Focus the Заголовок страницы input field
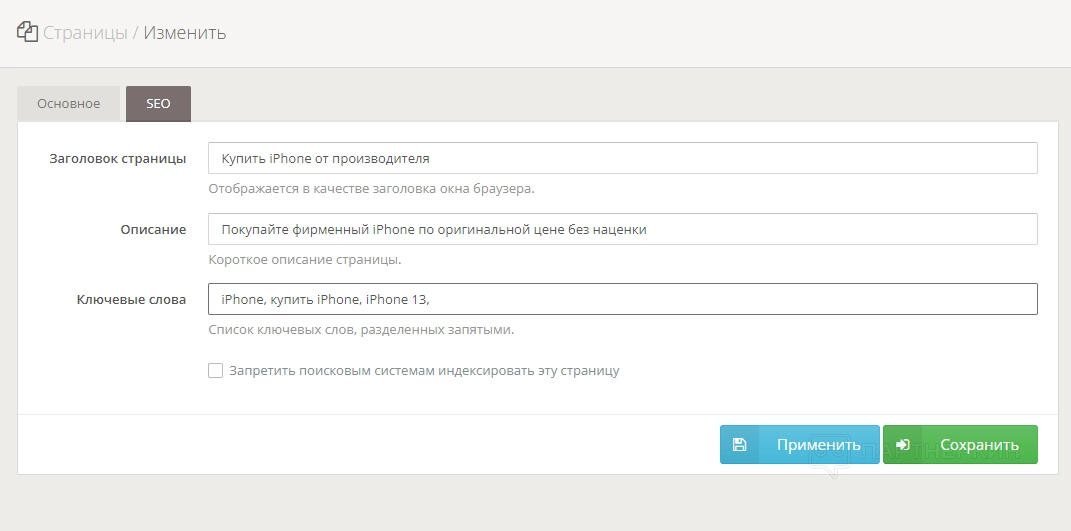The height and width of the screenshot is (531, 1071). 622,159
